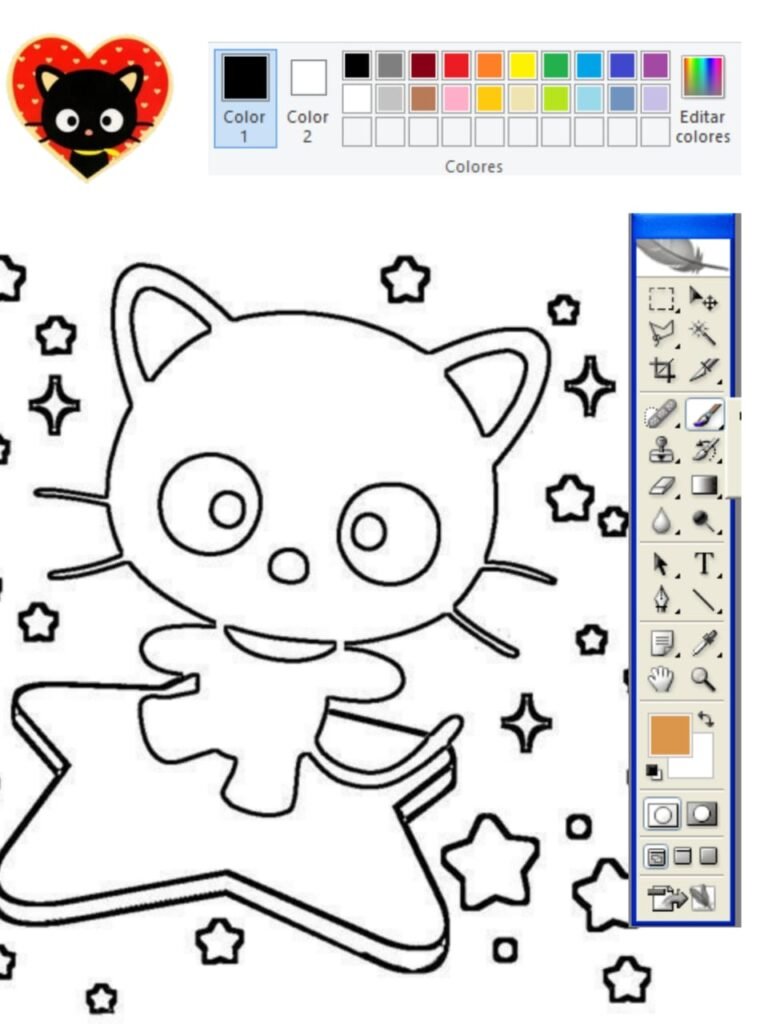Choose the dark red swatch
This screenshot has width=768, height=1024.
pos(423,65)
